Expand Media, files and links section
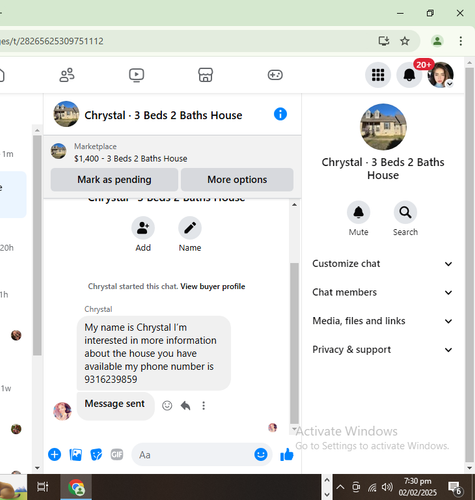 [382, 321]
